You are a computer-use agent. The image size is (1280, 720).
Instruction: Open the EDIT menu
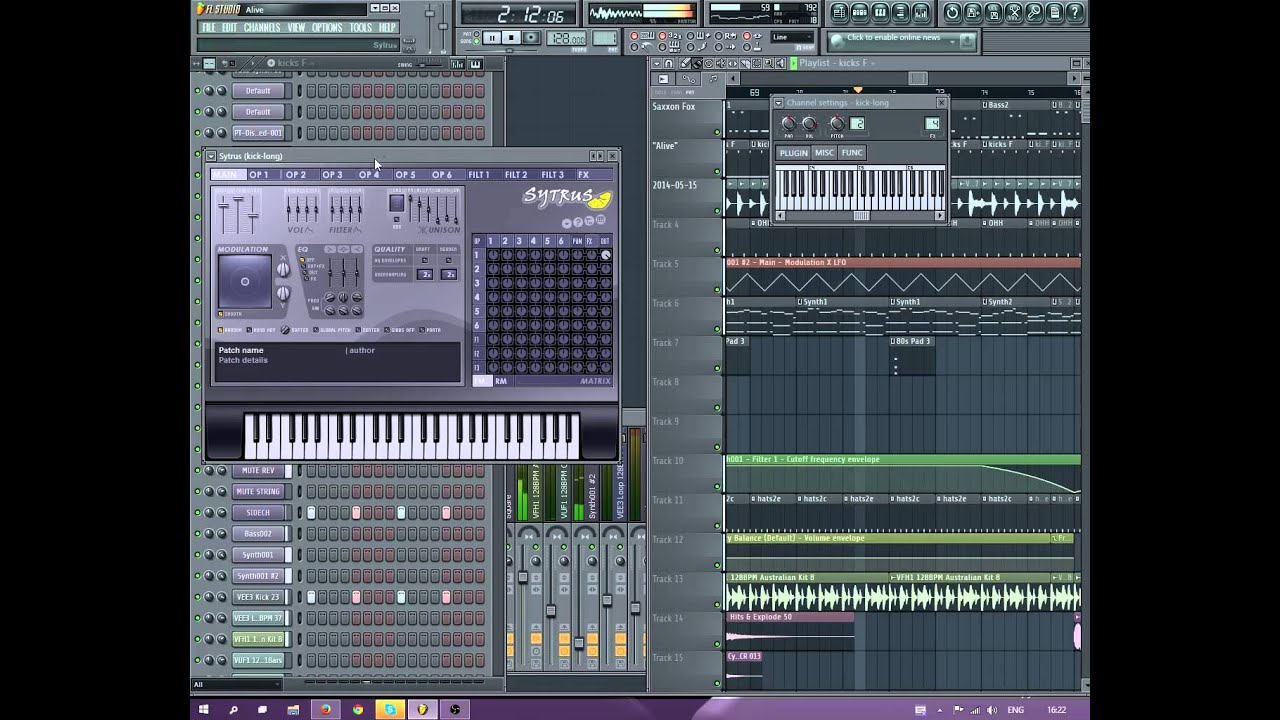pyautogui.click(x=230, y=27)
